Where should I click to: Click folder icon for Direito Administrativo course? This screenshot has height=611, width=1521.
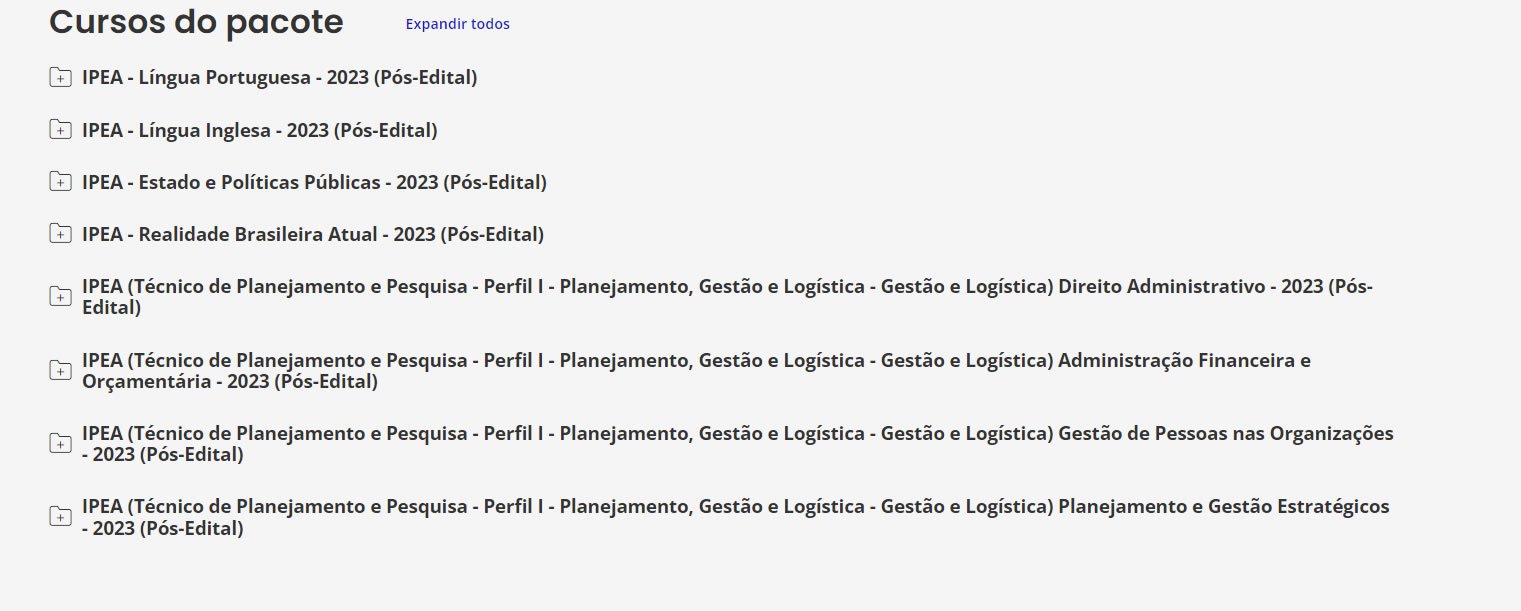(x=60, y=297)
